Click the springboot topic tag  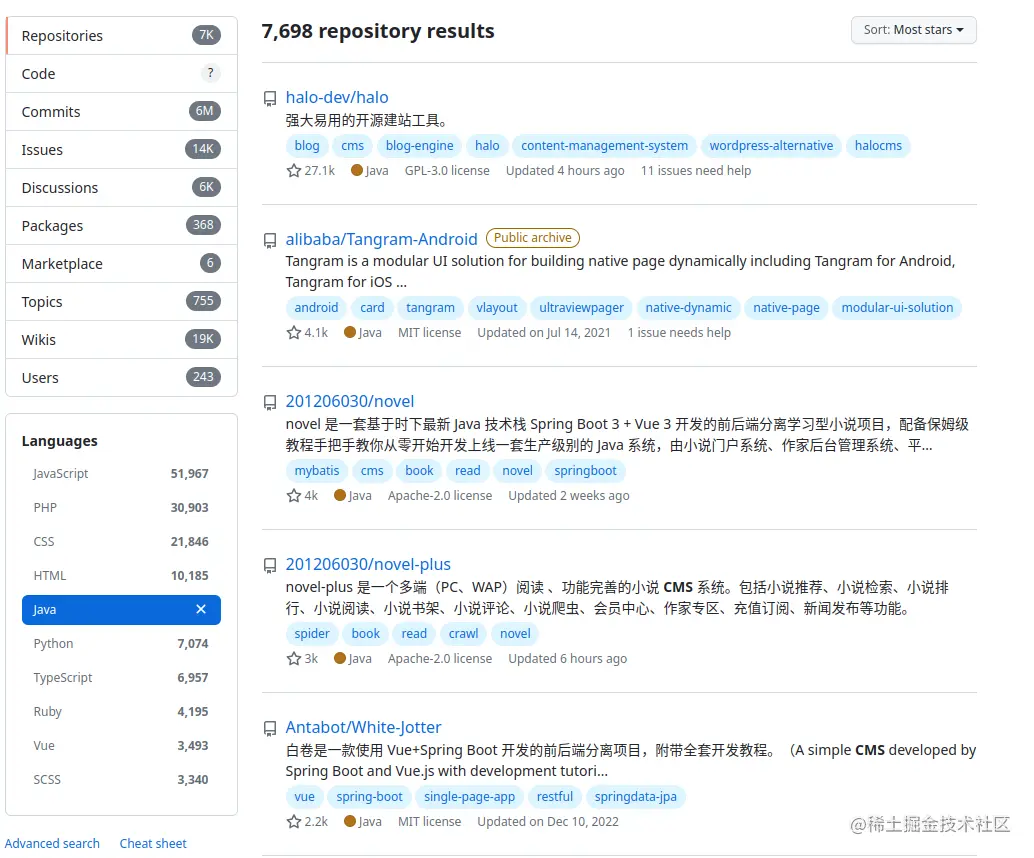[585, 471]
